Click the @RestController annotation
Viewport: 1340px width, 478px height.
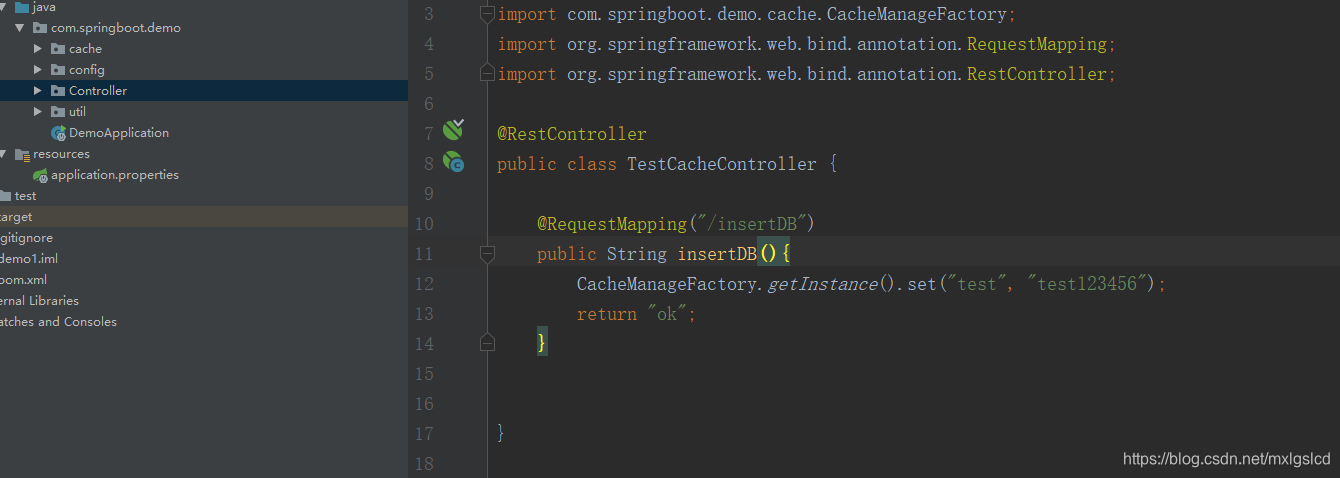[572, 134]
